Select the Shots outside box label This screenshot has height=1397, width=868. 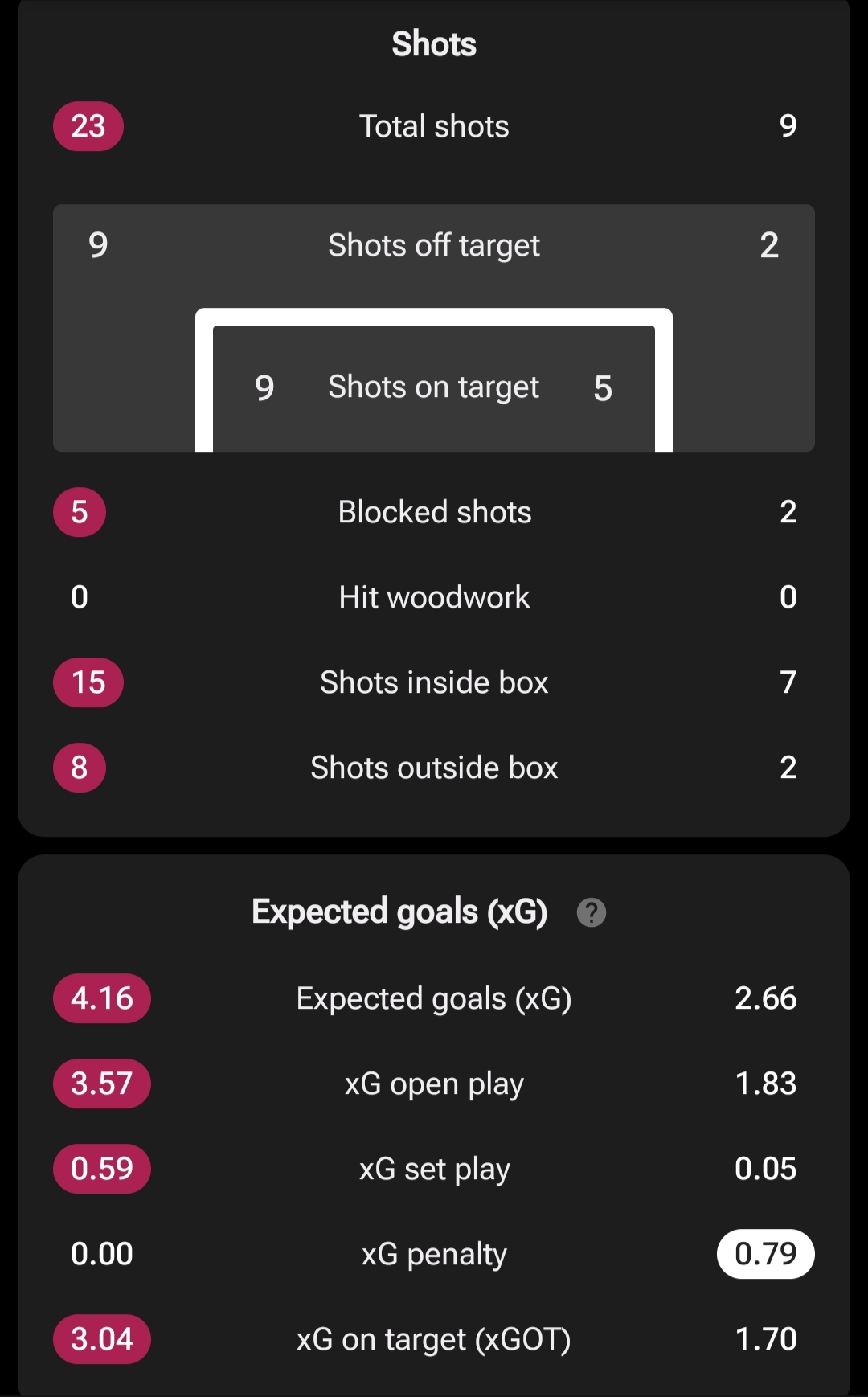[434, 768]
